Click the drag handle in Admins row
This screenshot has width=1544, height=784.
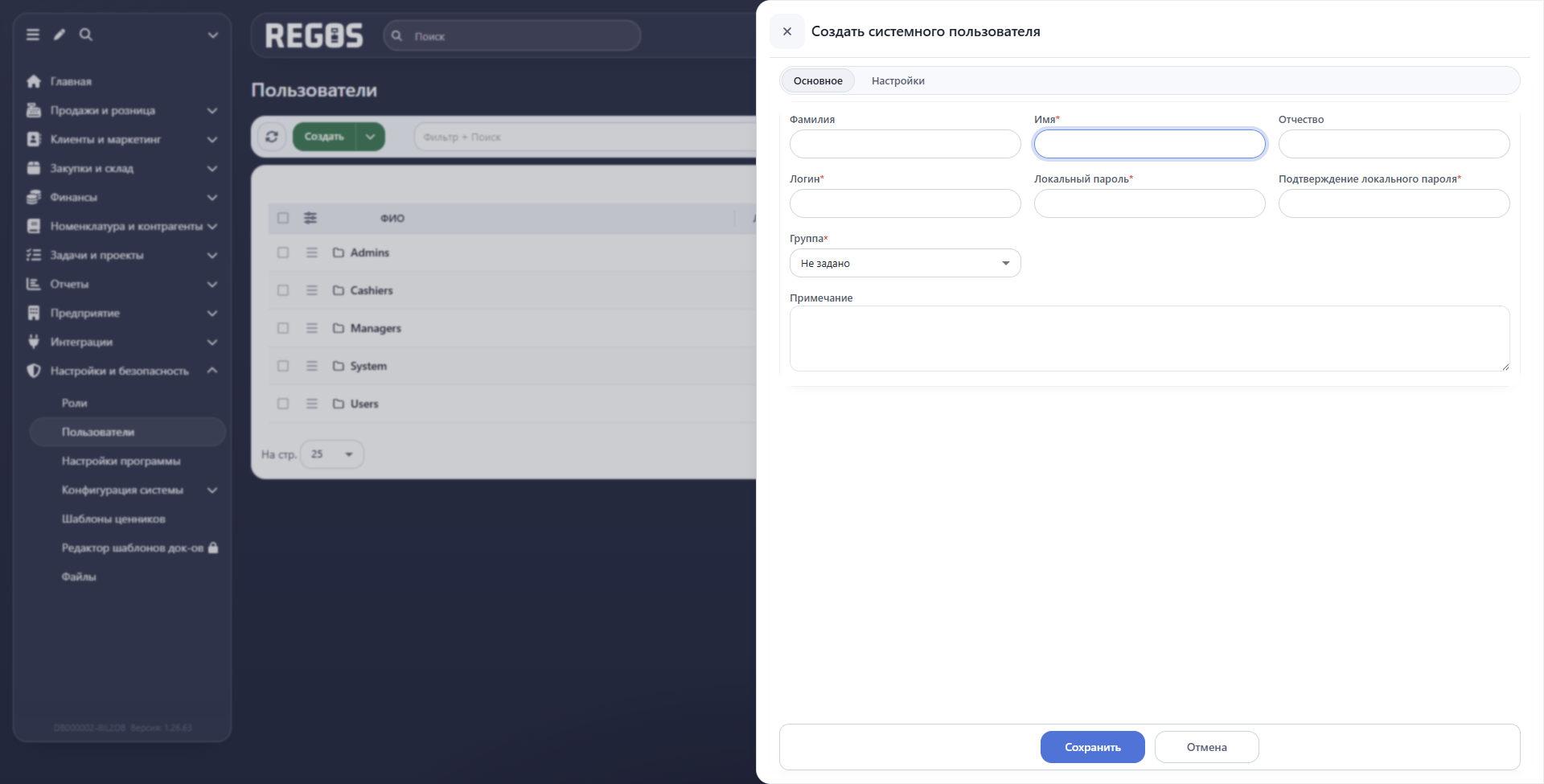(x=312, y=252)
